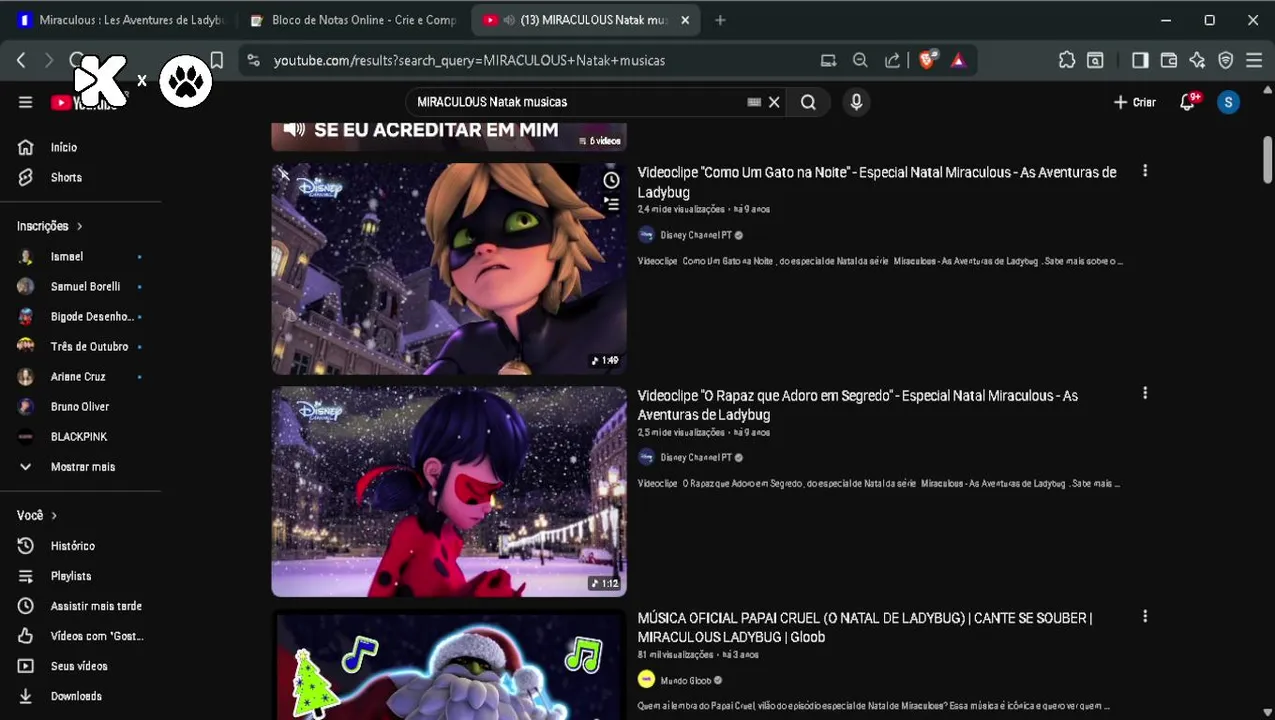Open BLACKPINK subscription channel

[x=79, y=437]
